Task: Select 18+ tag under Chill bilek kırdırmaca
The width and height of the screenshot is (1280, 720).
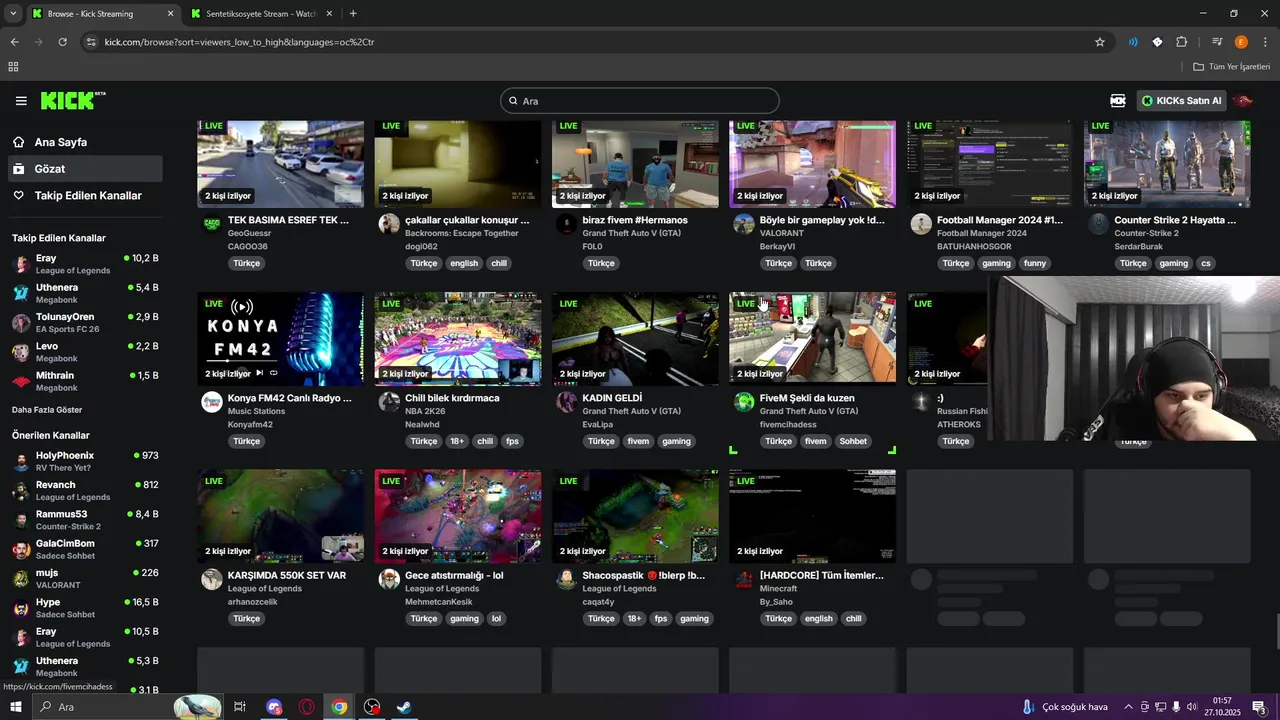Action: pos(456,441)
